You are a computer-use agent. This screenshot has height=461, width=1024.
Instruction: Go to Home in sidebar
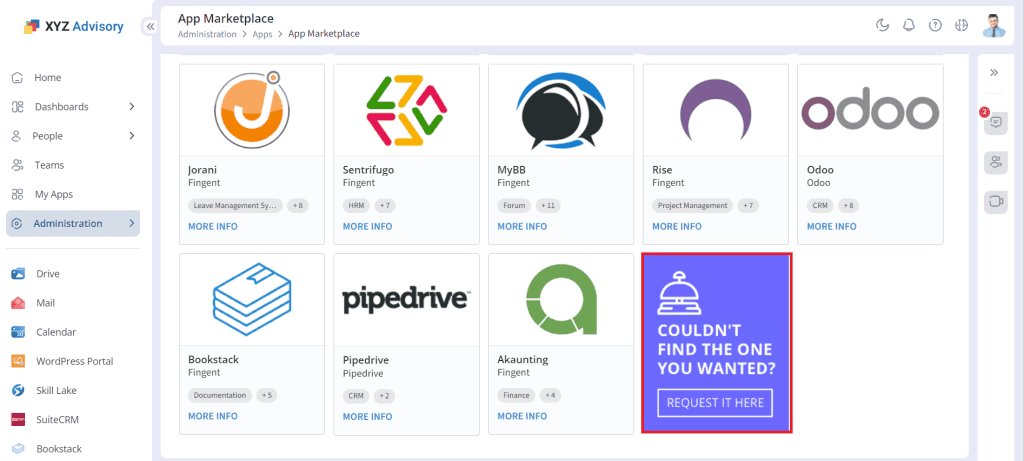pyautogui.click(x=48, y=78)
